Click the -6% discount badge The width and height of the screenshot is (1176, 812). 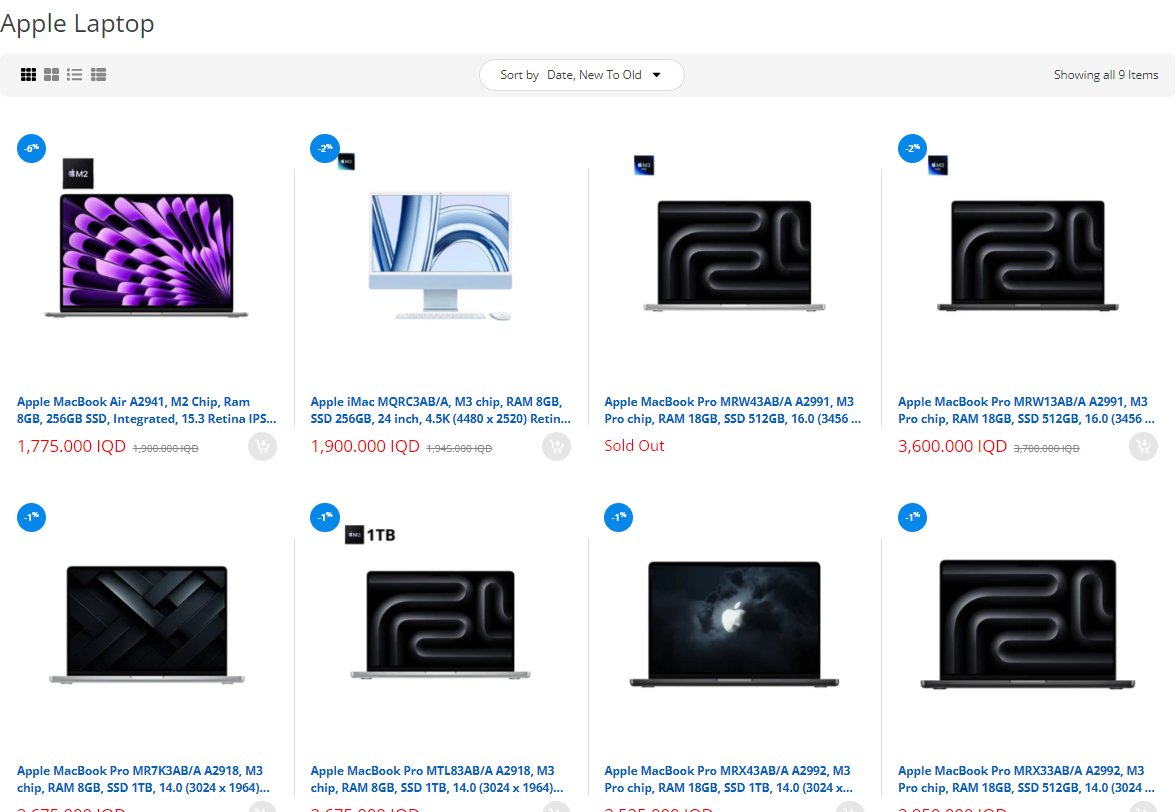(32, 148)
